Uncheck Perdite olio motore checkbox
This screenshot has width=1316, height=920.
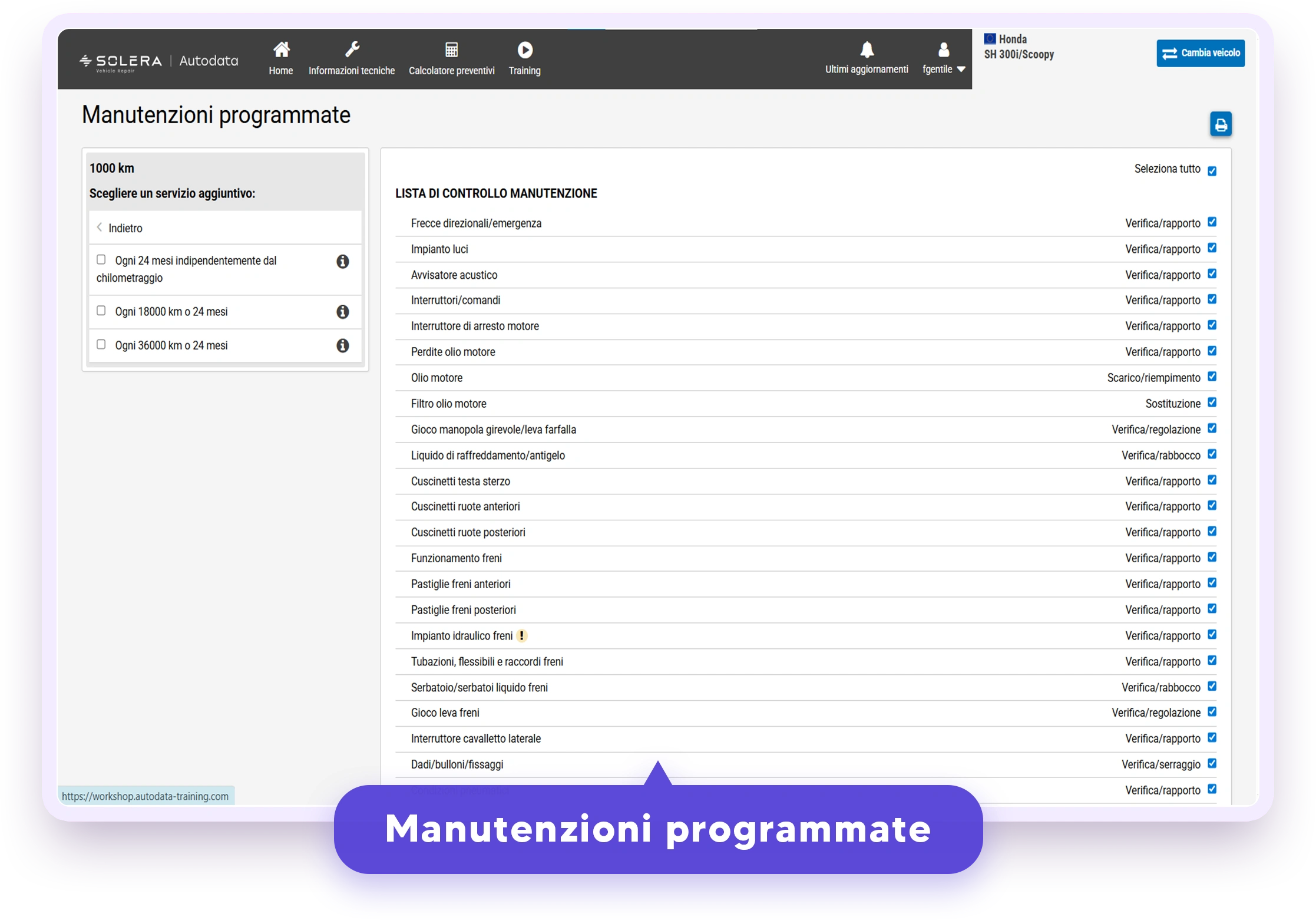pos(1212,351)
